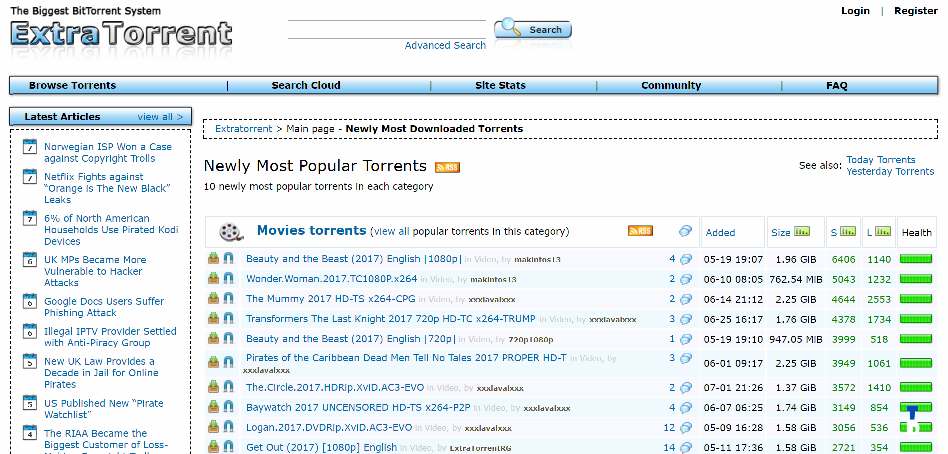Open comments bubble for Wonder.Woman row
This screenshot has width=948, height=454.
[686, 279]
